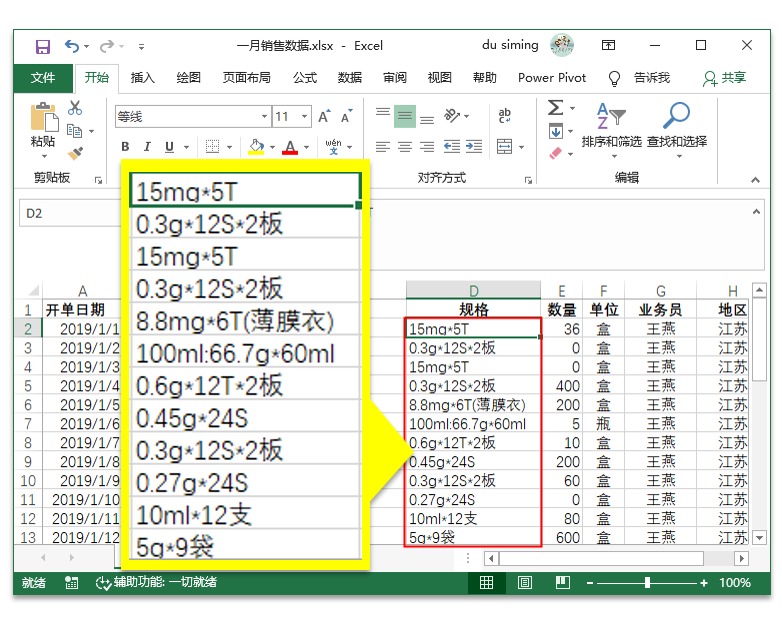Switch to the 数据 tab
This screenshot has height=627, width=782.
coord(350,78)
